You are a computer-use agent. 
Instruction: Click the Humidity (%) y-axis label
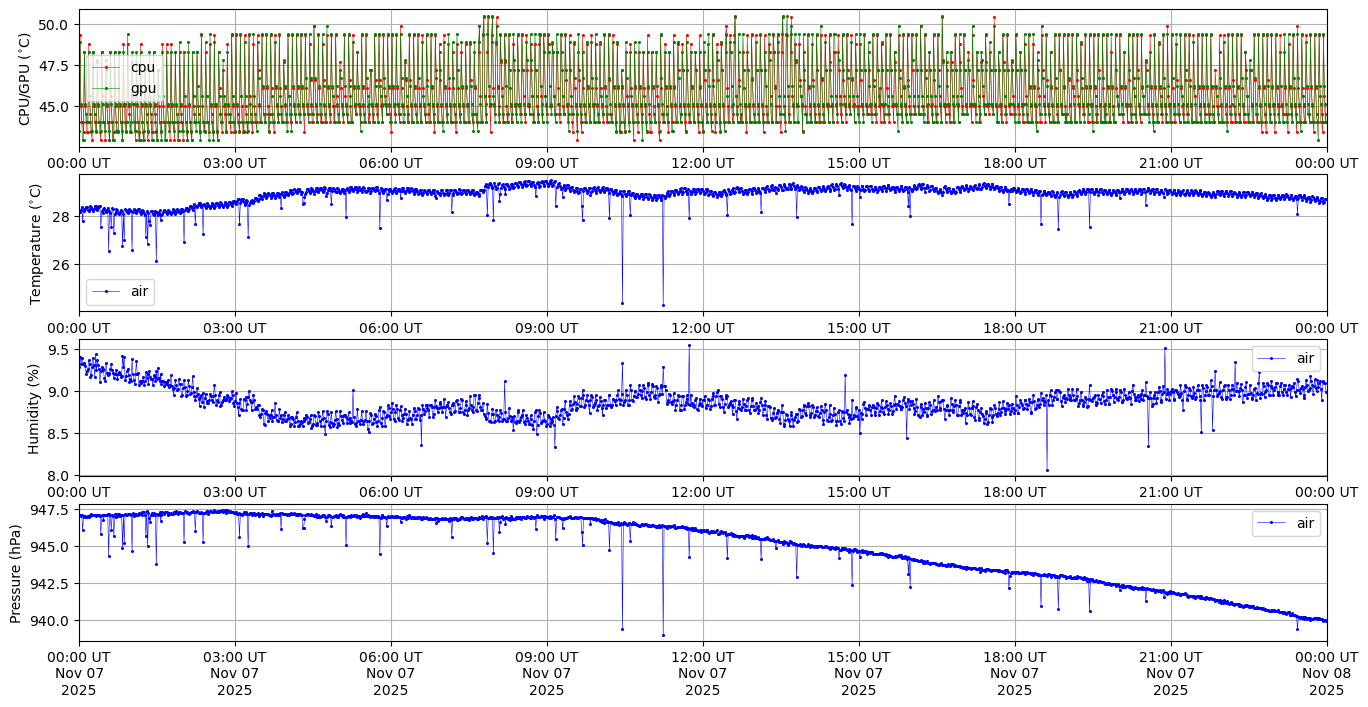[x=34, y=408]
